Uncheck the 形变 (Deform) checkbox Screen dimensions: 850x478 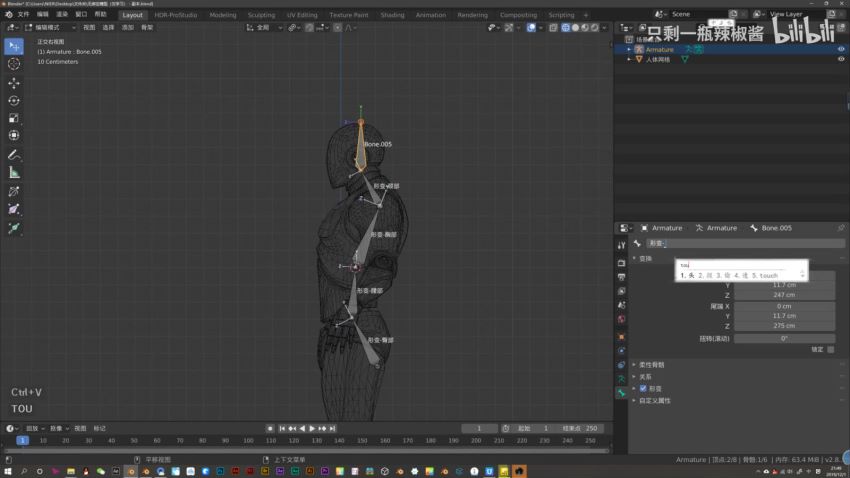click(643, 389)
